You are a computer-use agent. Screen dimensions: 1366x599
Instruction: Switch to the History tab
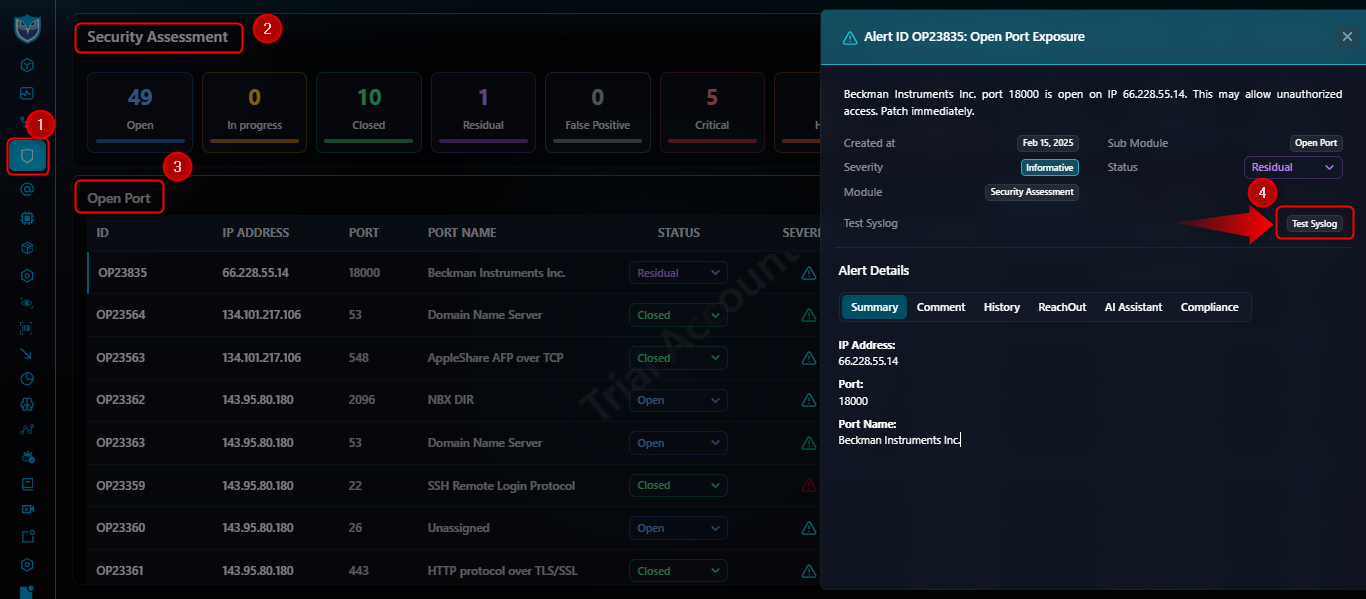click(1002, 307)
